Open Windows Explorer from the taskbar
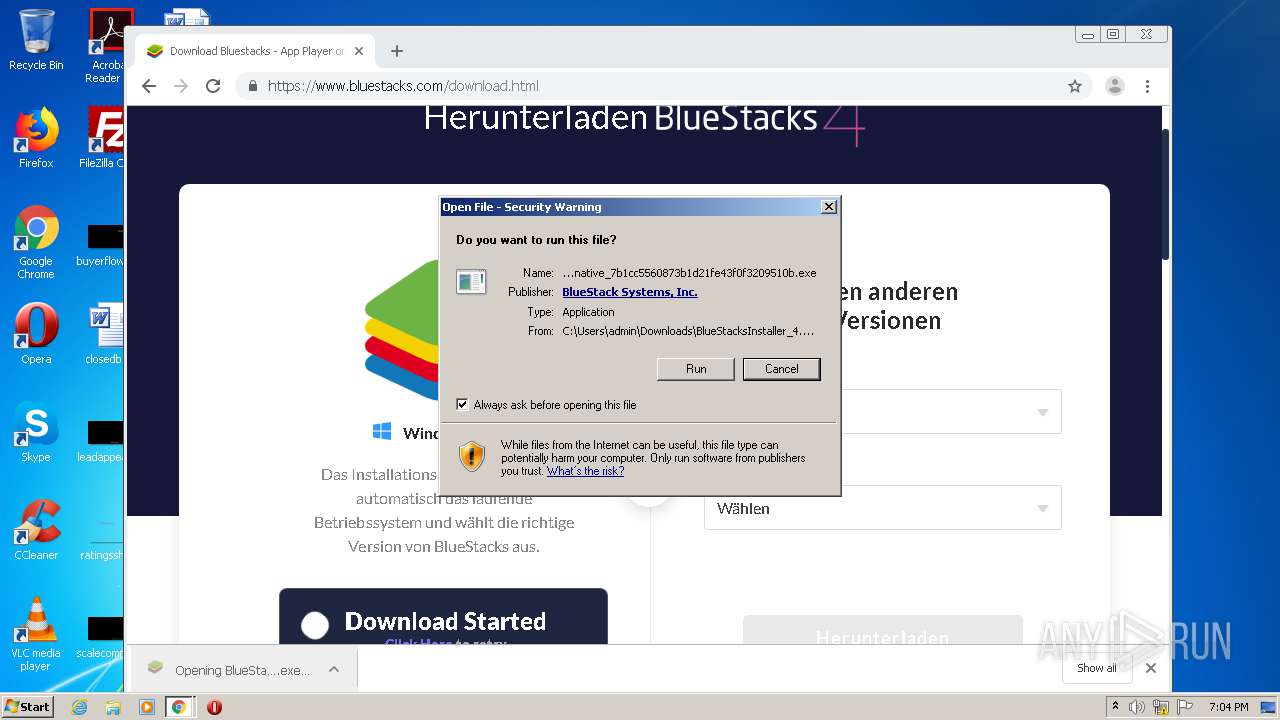Viewport: 1280px width, 720px height. coord(113,707)
